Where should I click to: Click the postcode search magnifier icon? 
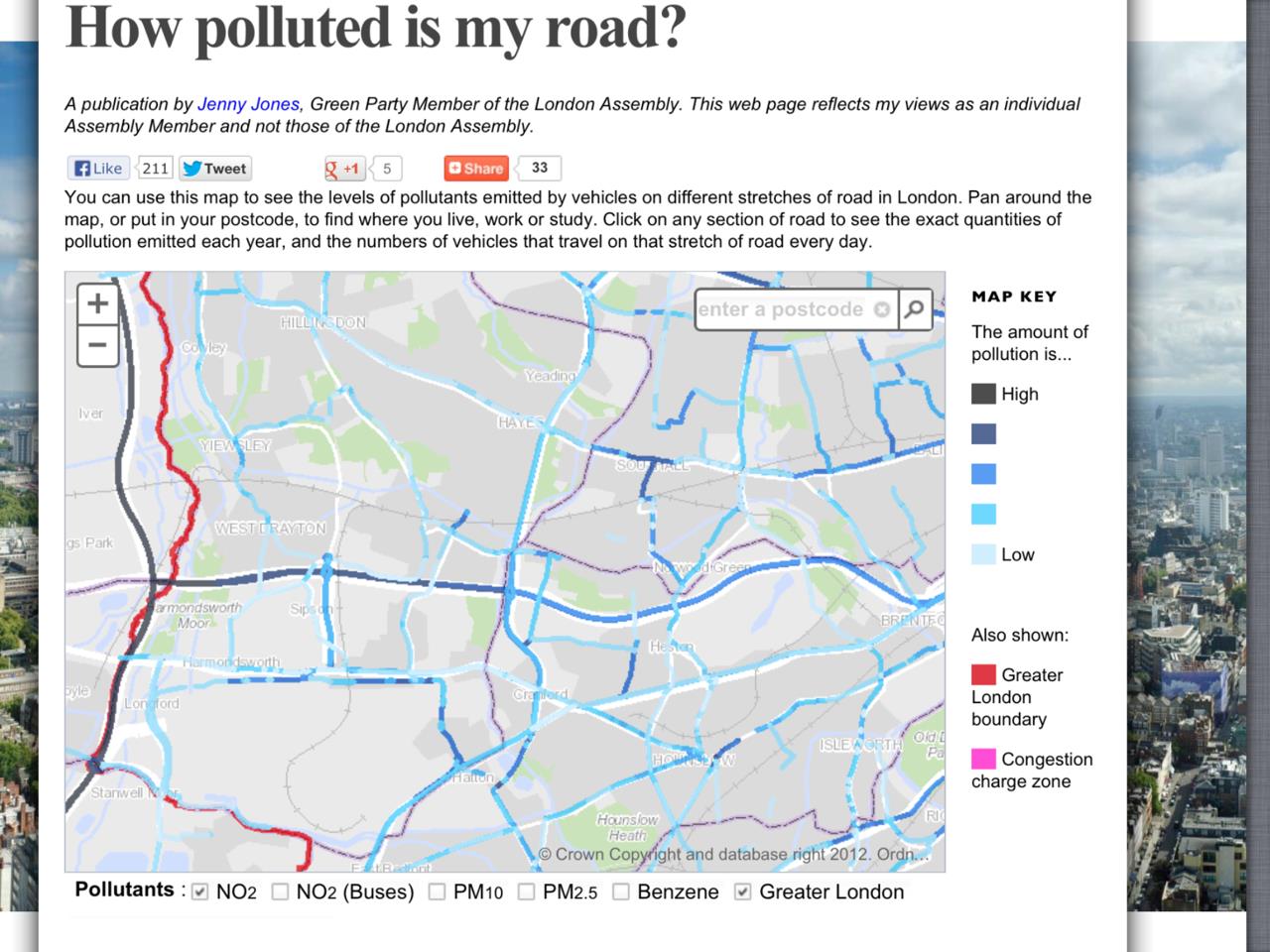click(914, 309)
